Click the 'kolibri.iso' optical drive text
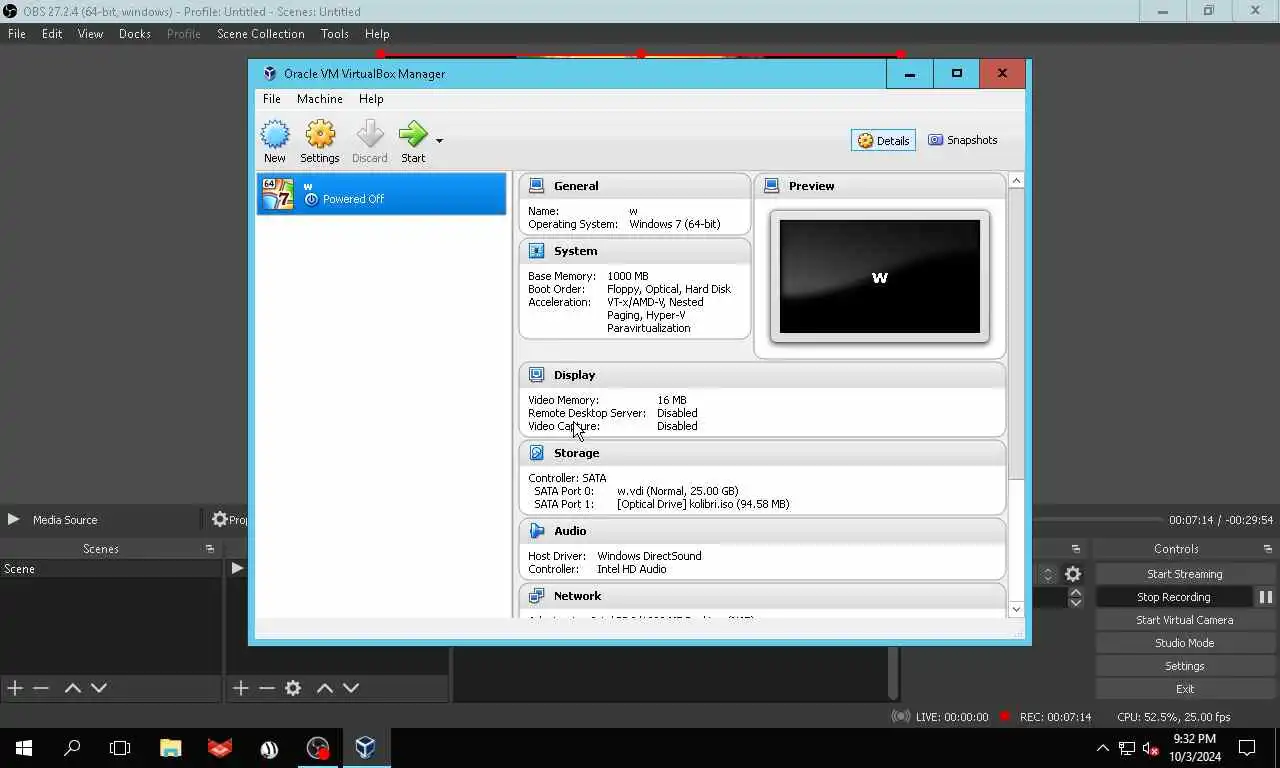1280x768 pixels. coord(703,504)
